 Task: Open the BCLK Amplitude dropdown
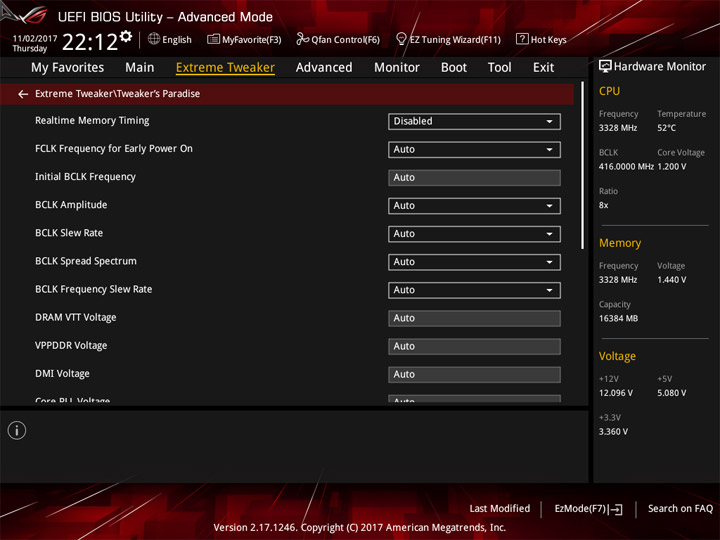pyautogui.click(x=474, y=206)
